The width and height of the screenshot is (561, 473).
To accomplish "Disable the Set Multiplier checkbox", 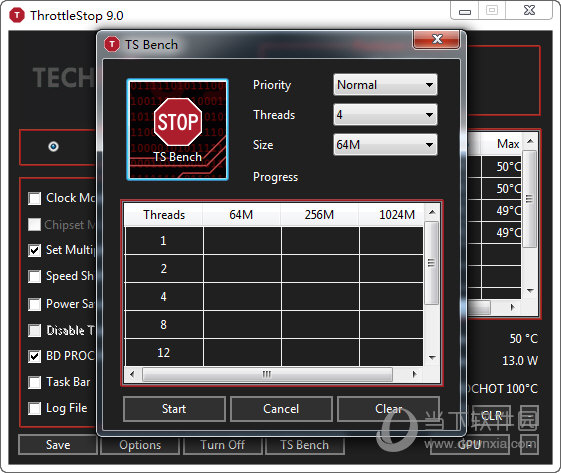I will [x=35, y=250].
